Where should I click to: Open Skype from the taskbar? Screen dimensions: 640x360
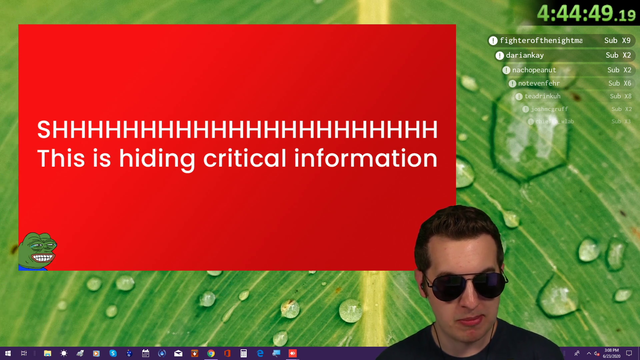[x=113, y=353]
